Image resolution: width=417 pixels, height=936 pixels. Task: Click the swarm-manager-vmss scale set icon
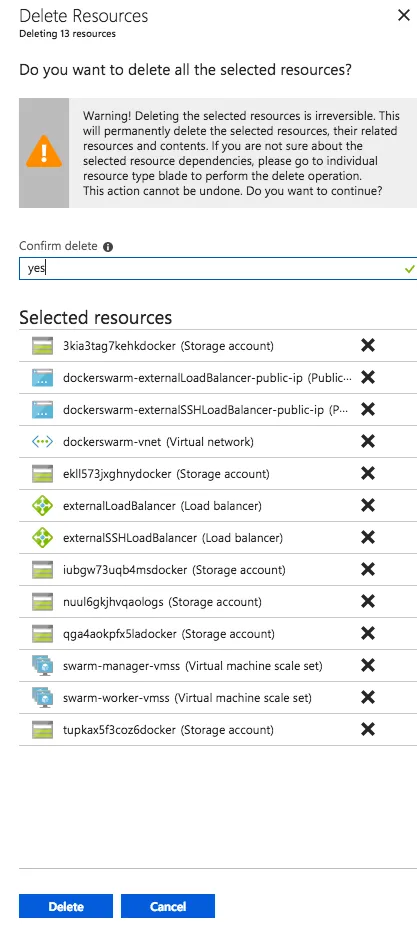point(42,665)
